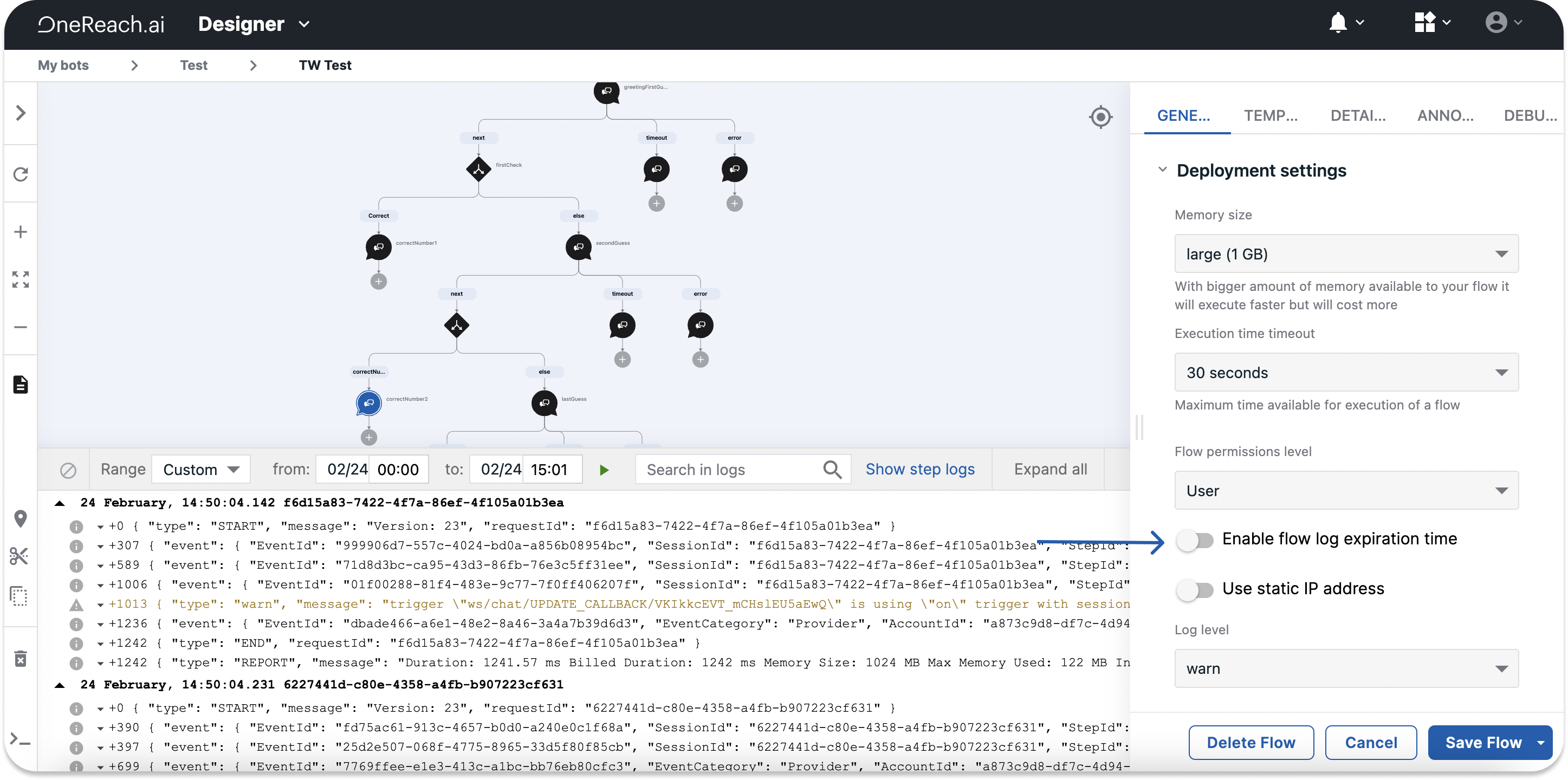Screen dimensions: 1568x780
Task: Click the notifications bell icon
Action: pyautogui.click(x=1337, y=23)
